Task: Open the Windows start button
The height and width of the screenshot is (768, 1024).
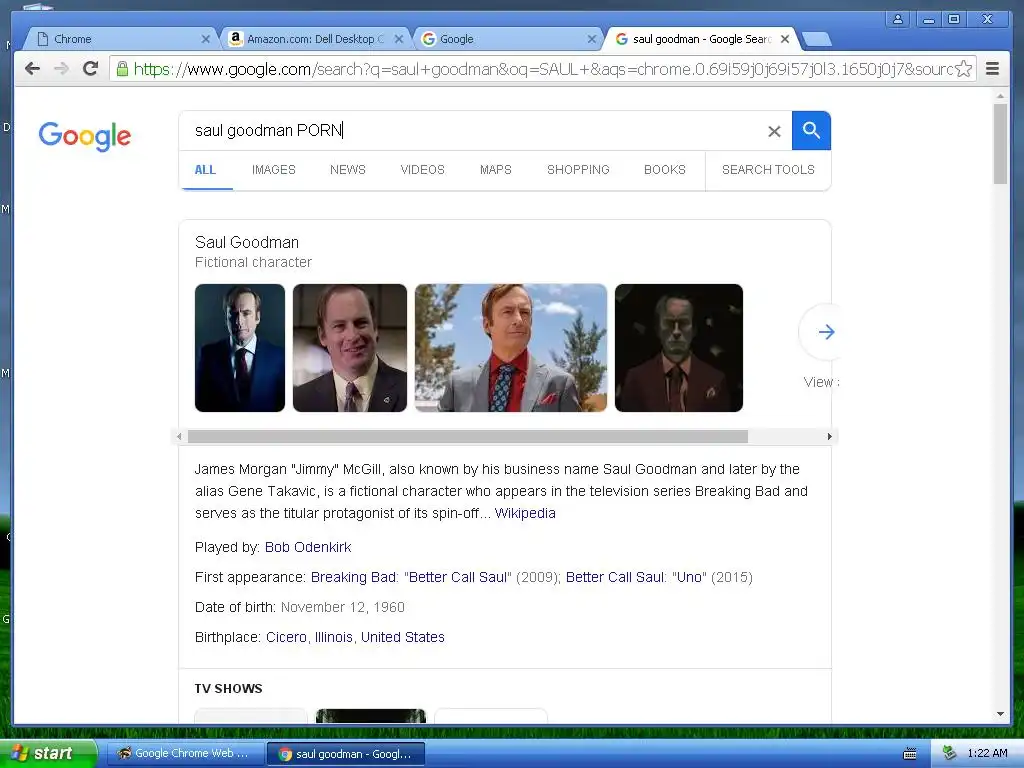Action: tap(49, 754)
